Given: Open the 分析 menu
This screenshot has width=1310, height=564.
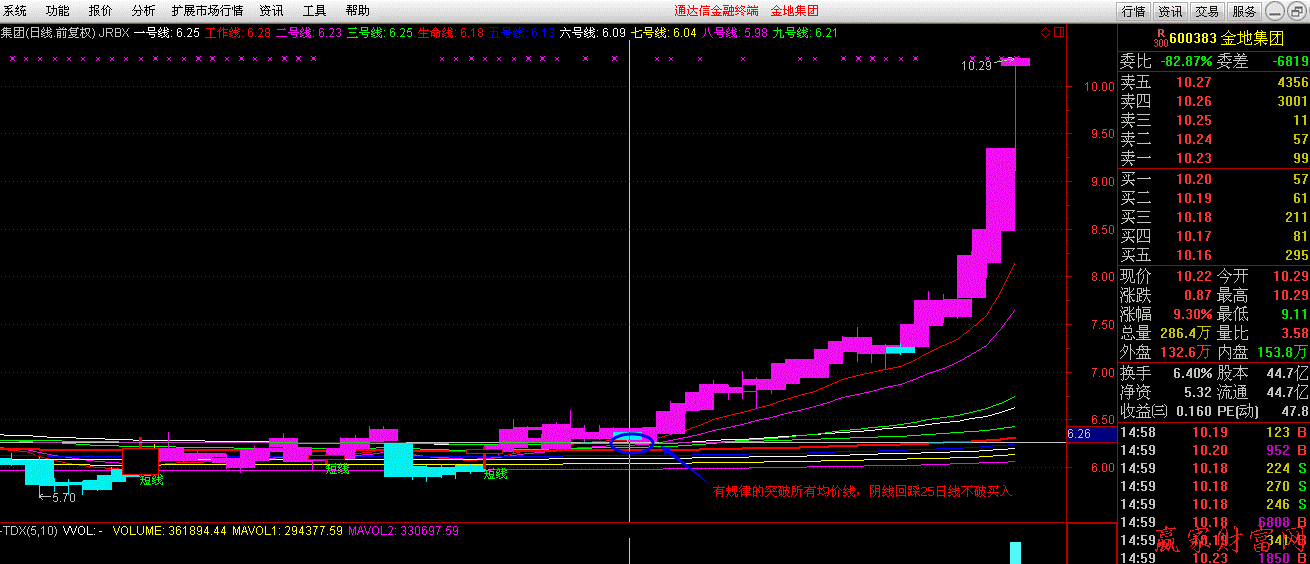Looking at the screenshot, I should [143, 11].
